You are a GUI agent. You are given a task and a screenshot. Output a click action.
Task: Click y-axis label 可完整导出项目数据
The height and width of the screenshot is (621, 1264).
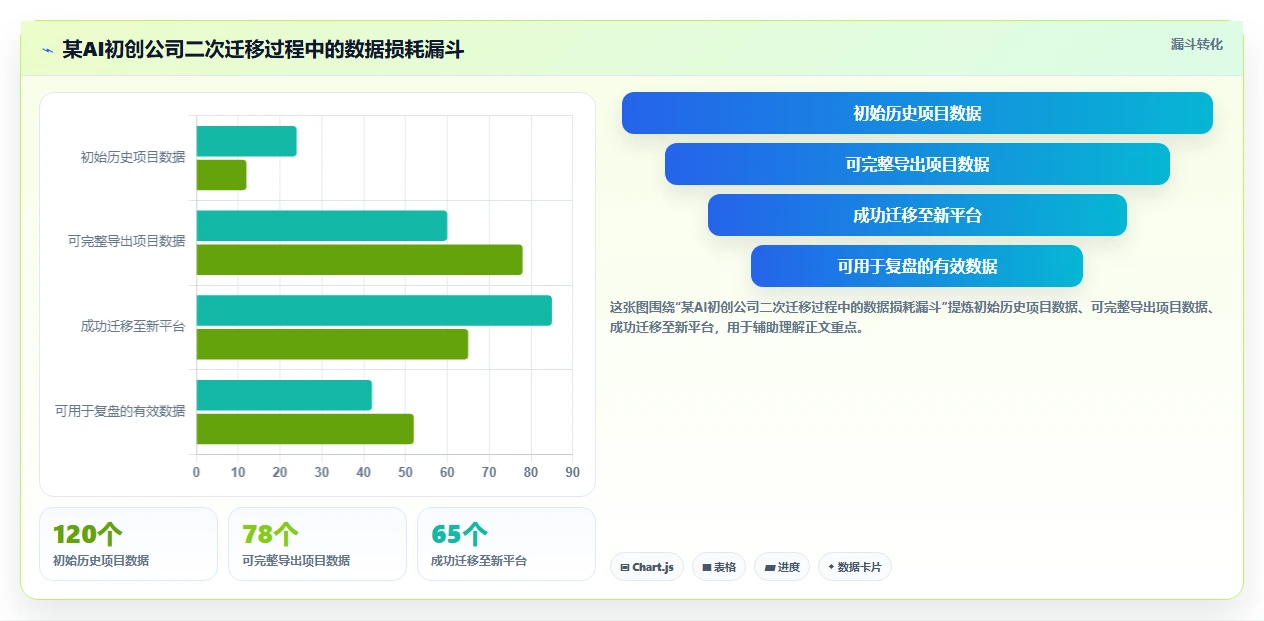point(127,241)
